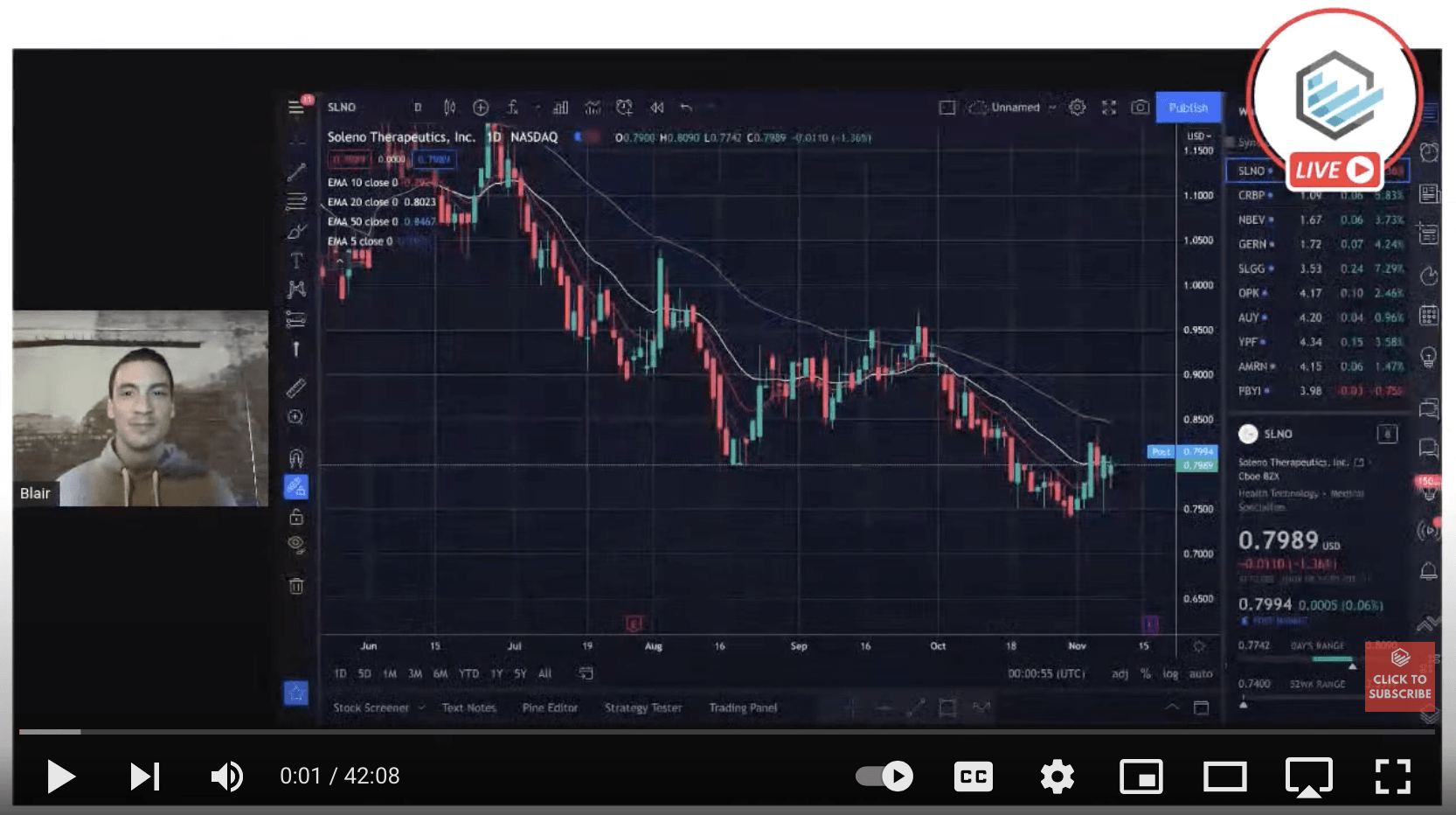Switch to the Pine Editor tab
Viewport: 1456px width, 815px height.
point(549,707)
